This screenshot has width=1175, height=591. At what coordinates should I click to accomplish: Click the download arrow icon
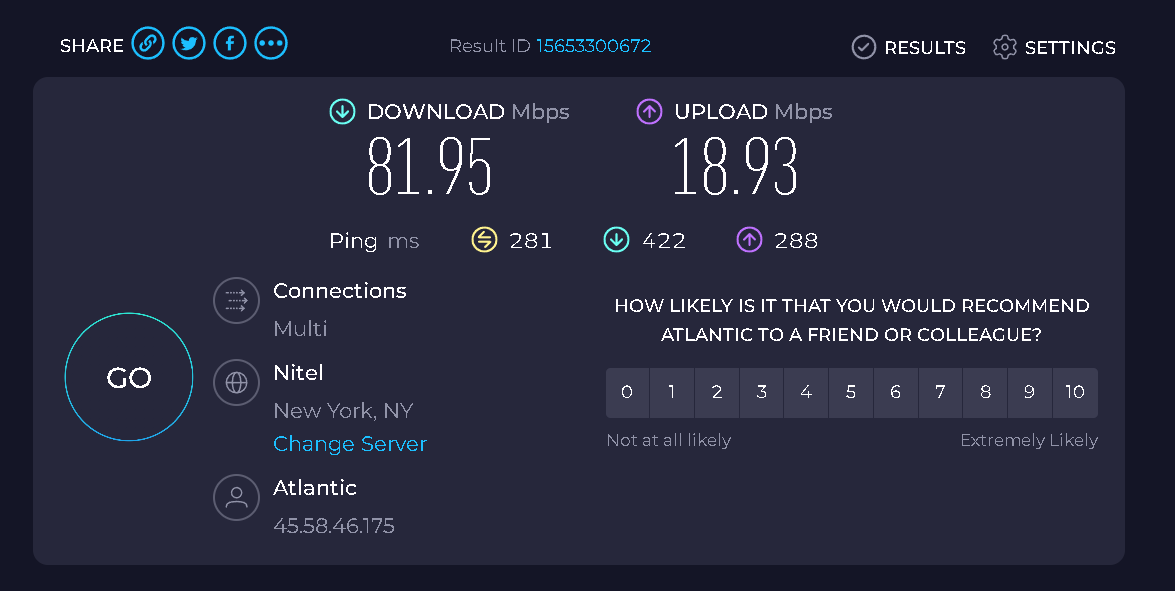tap(342, 112)
